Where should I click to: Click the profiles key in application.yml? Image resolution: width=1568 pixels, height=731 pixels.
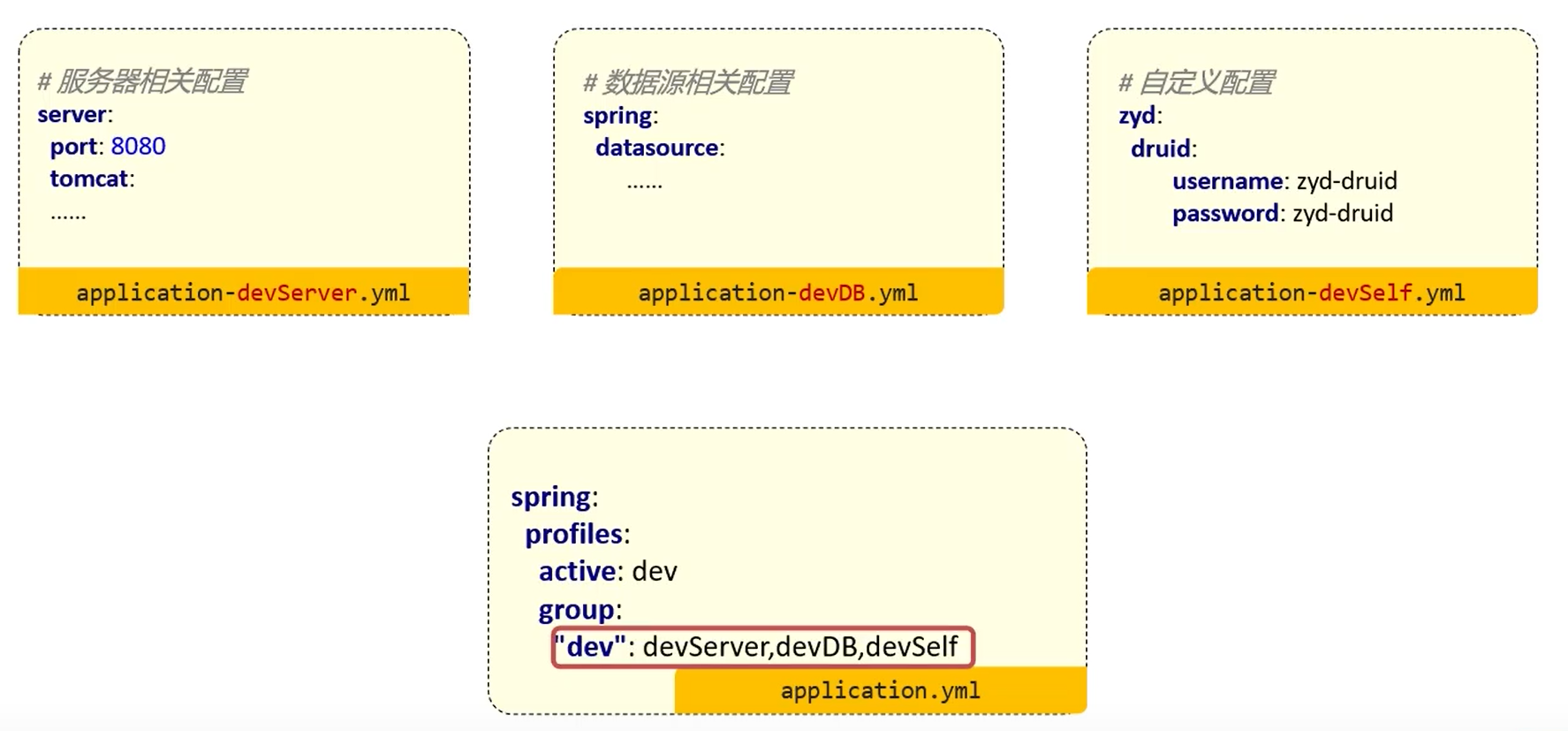[x=573, y=534]
